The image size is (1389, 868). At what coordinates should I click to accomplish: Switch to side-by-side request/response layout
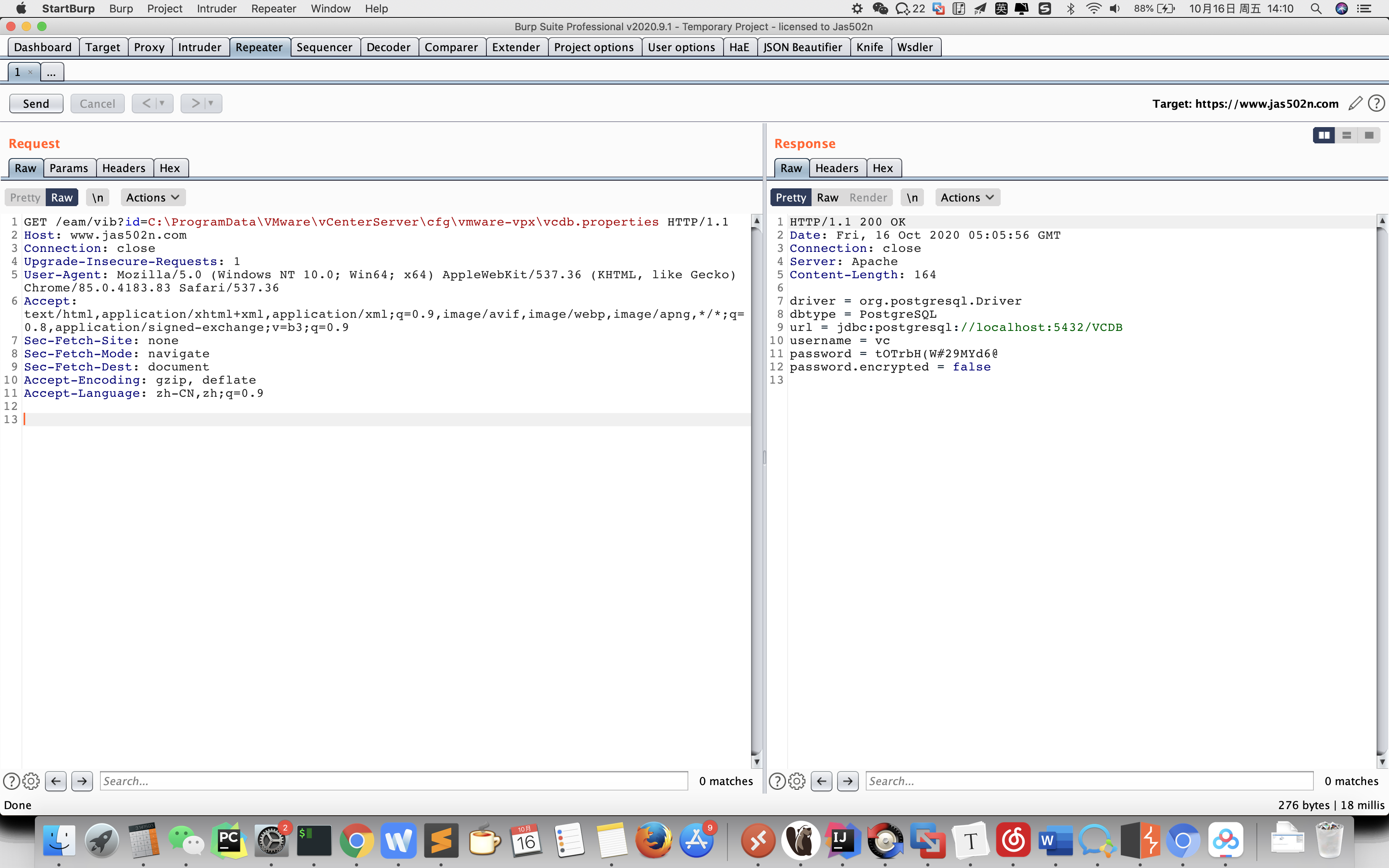click(1324, 136)
